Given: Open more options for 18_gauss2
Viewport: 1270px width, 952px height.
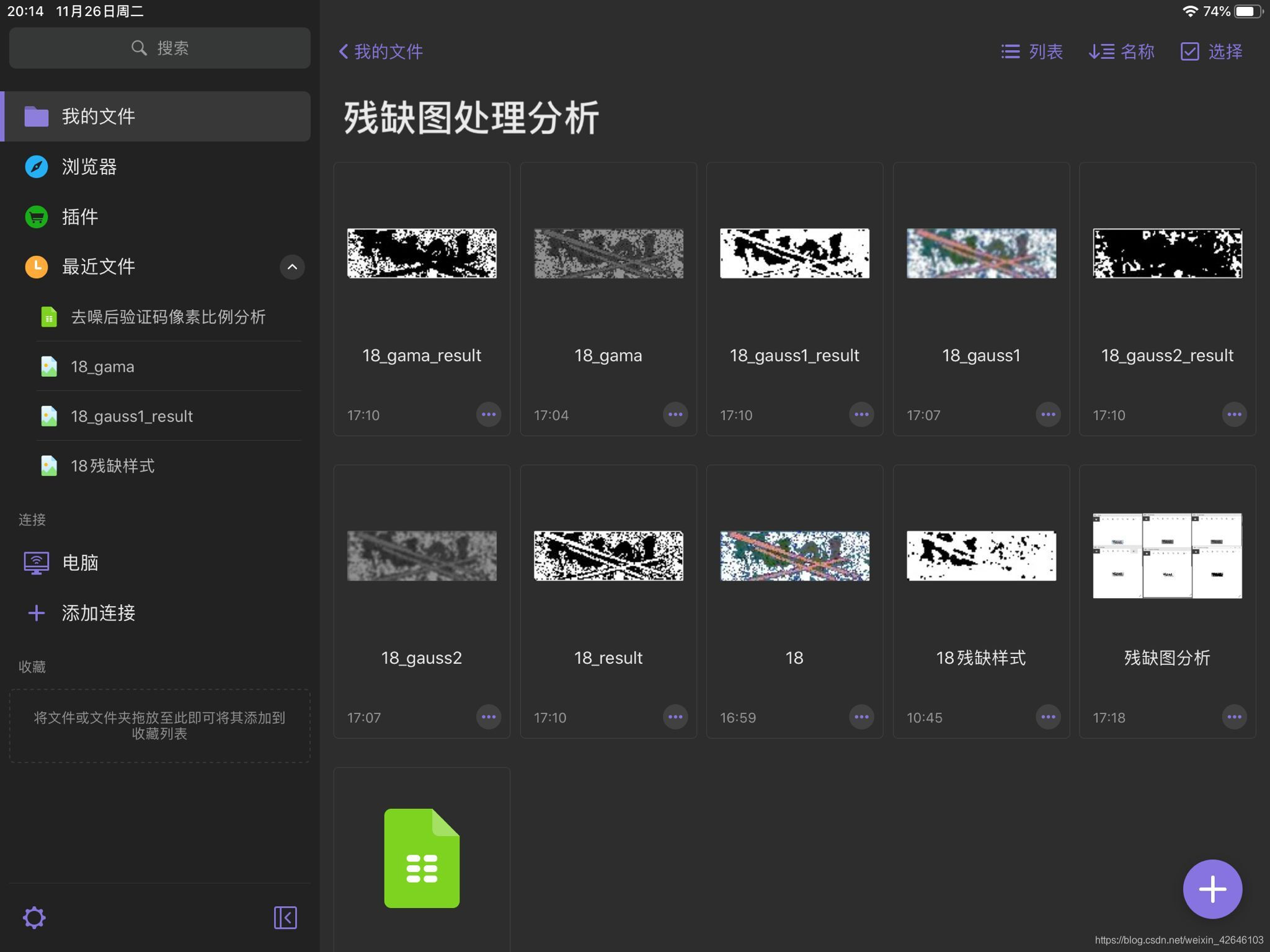Looking at the screenshot, I should 489,717.
